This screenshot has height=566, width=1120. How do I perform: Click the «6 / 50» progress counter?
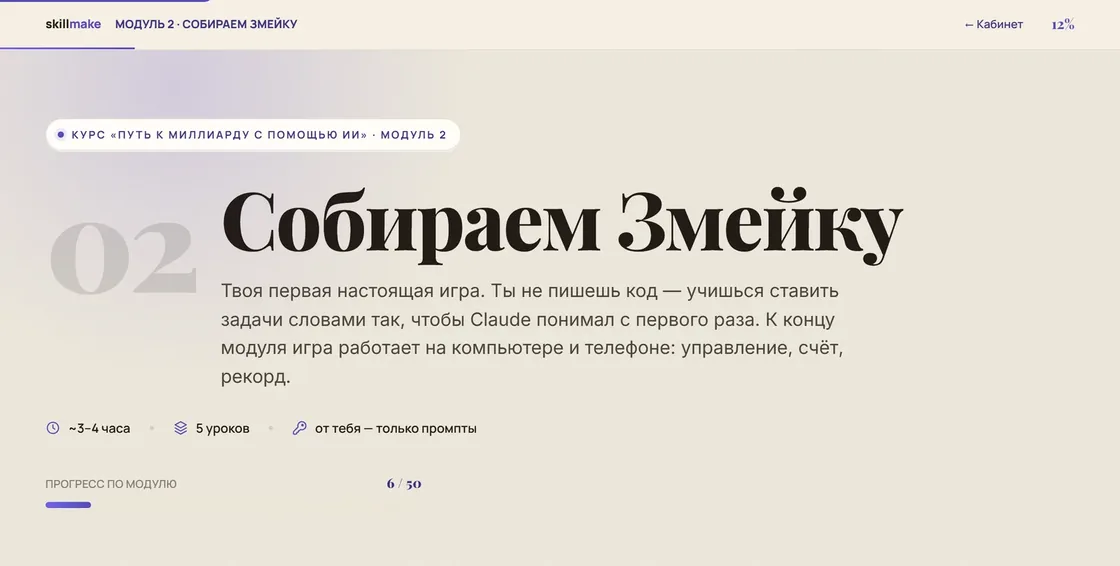click(x=404, y=484)
